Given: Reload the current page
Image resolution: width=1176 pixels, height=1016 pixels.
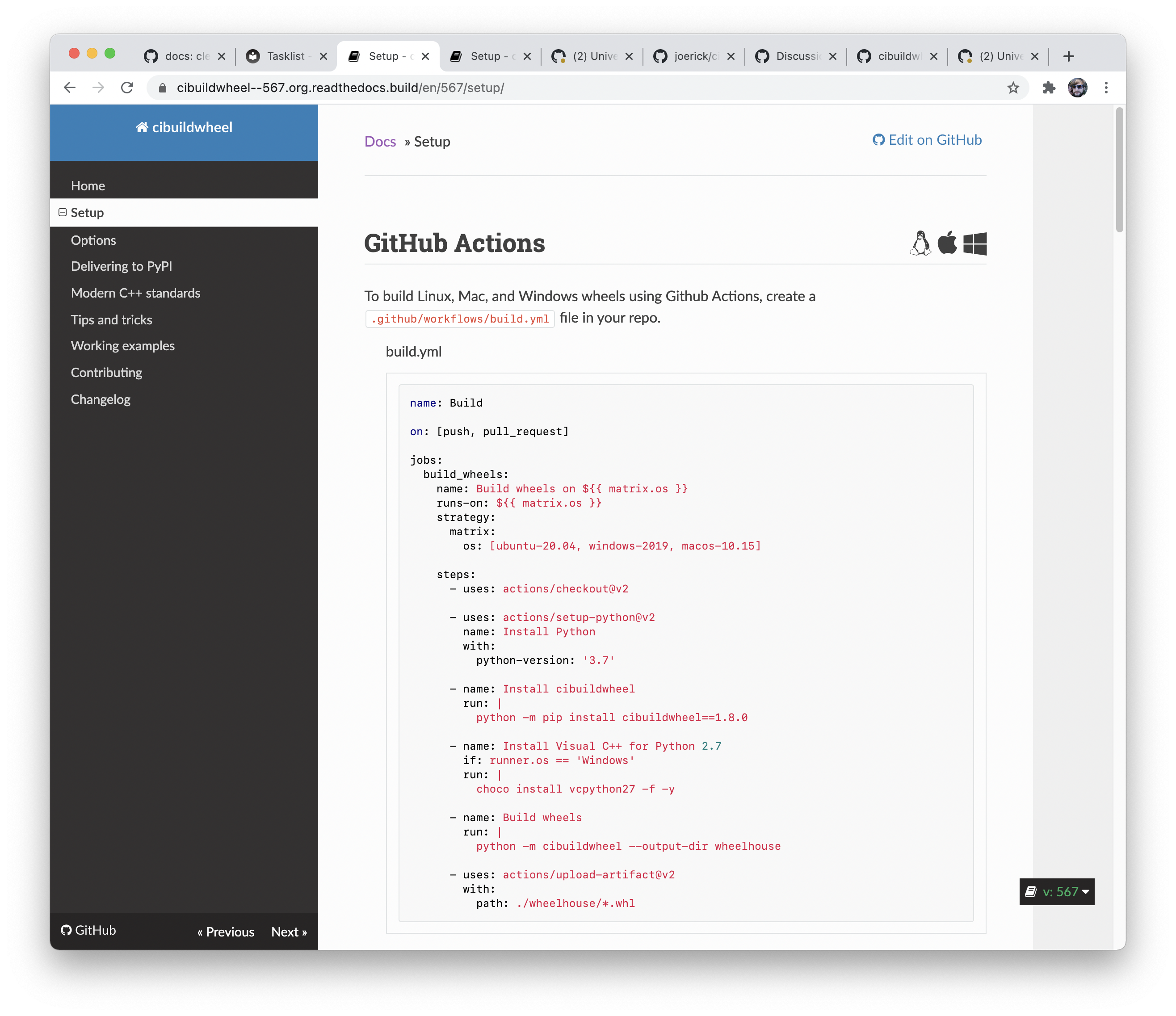Looking at the screenshot, I should click(x=127, y=88).
